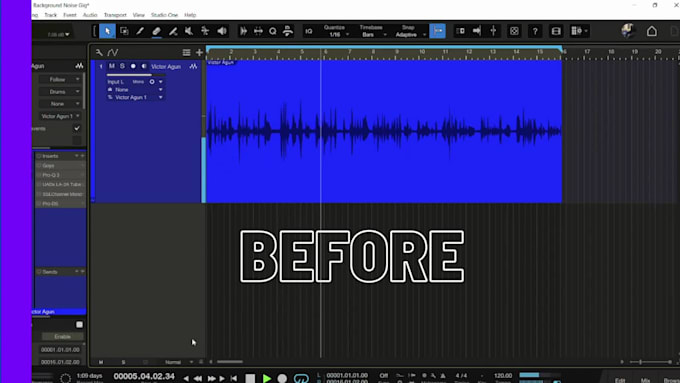Adjust Victor Agun track volume slider
Image resolution: width=680 pixels, height=383 pixels.
click(x=135, y=75)
